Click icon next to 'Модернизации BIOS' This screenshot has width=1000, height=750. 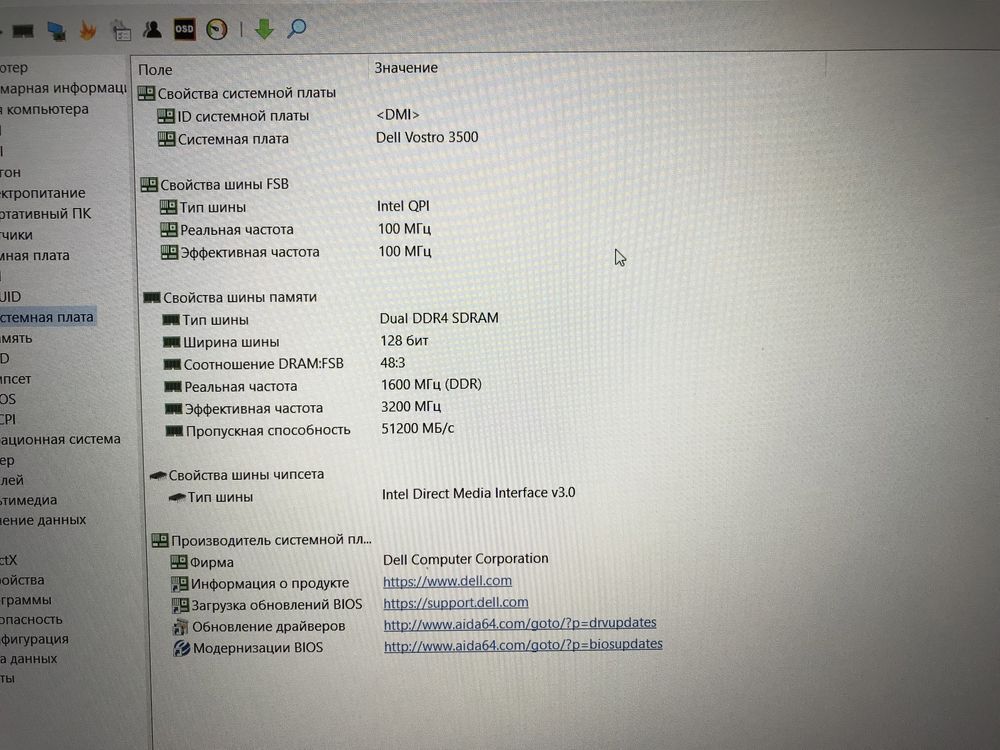[x=182, y=648]
